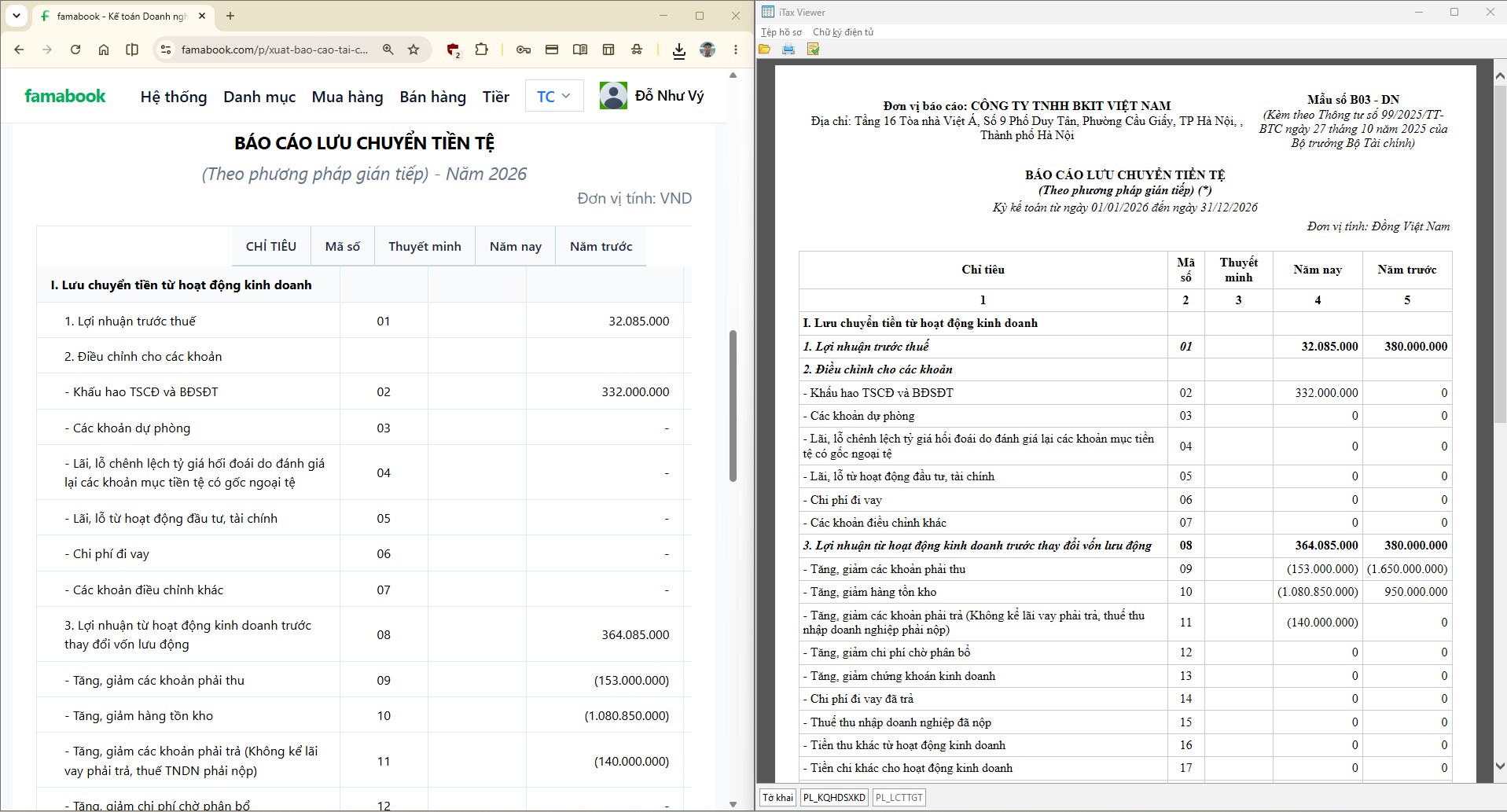Click the famabook logo
1507x812 pixels.
(65, 96)
